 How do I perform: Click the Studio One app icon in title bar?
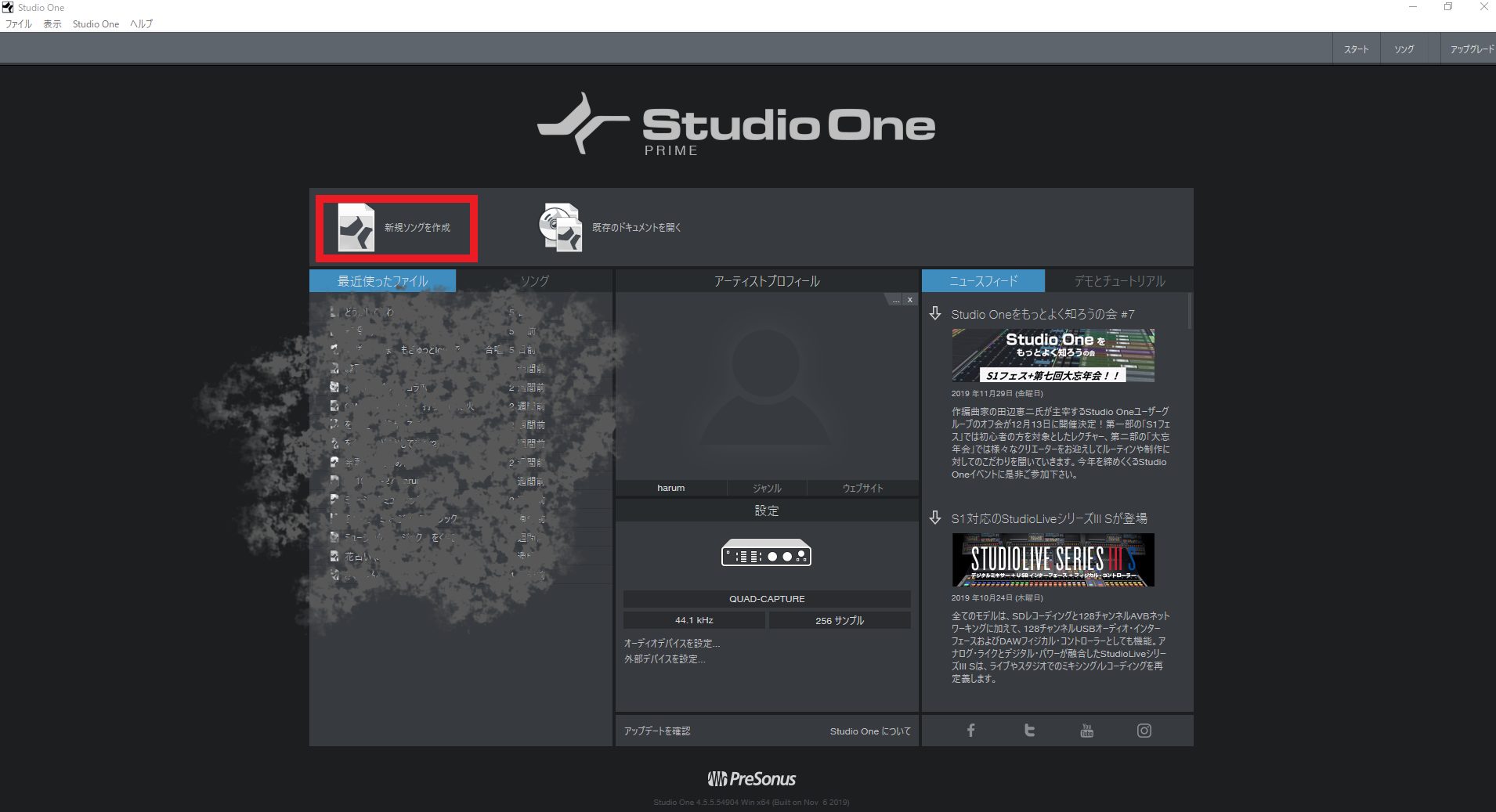8,7
